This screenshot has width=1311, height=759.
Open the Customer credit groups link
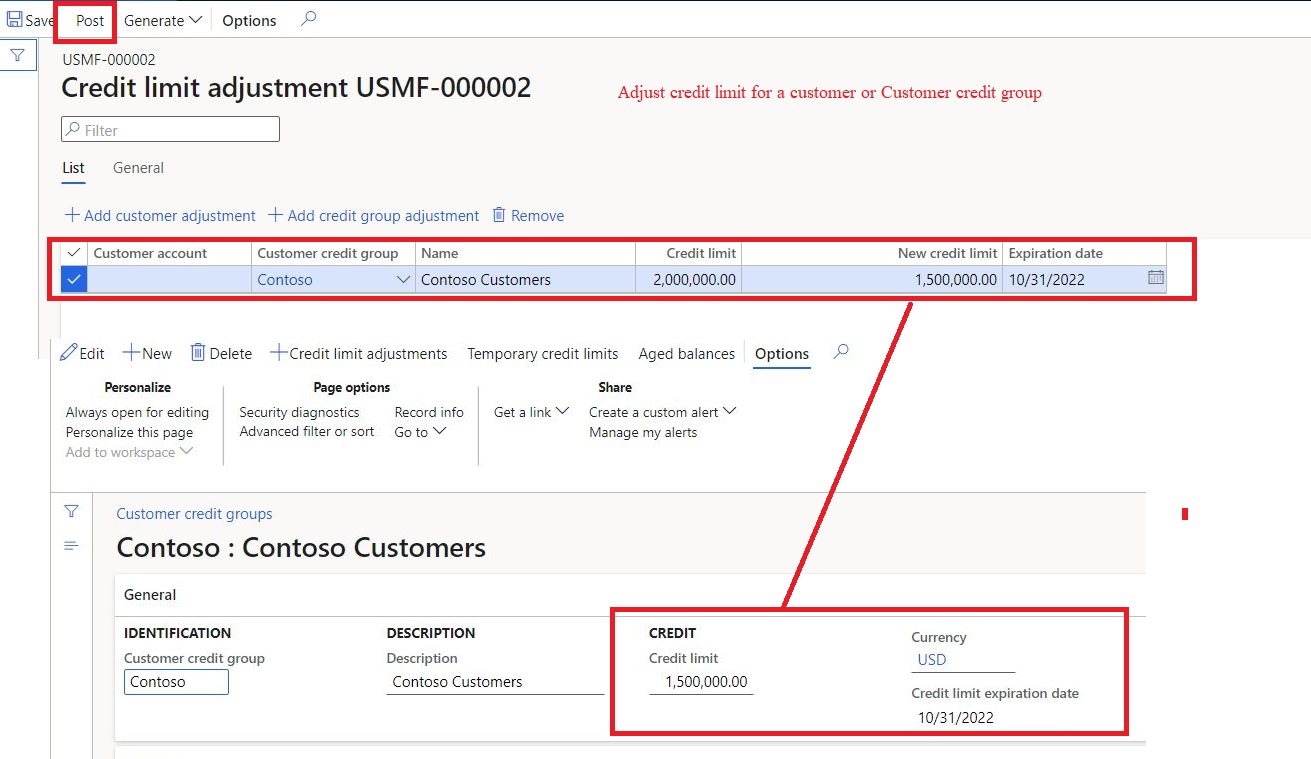click(x=194, y=513)
